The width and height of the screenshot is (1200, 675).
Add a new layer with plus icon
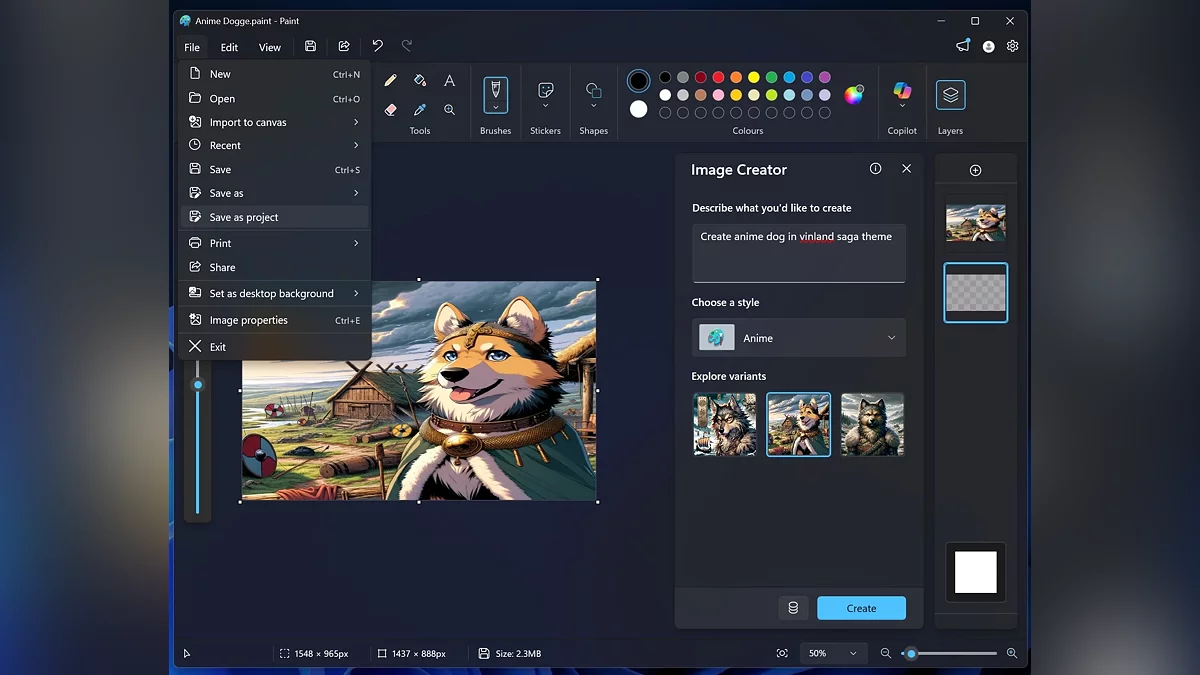coord(975,170)
